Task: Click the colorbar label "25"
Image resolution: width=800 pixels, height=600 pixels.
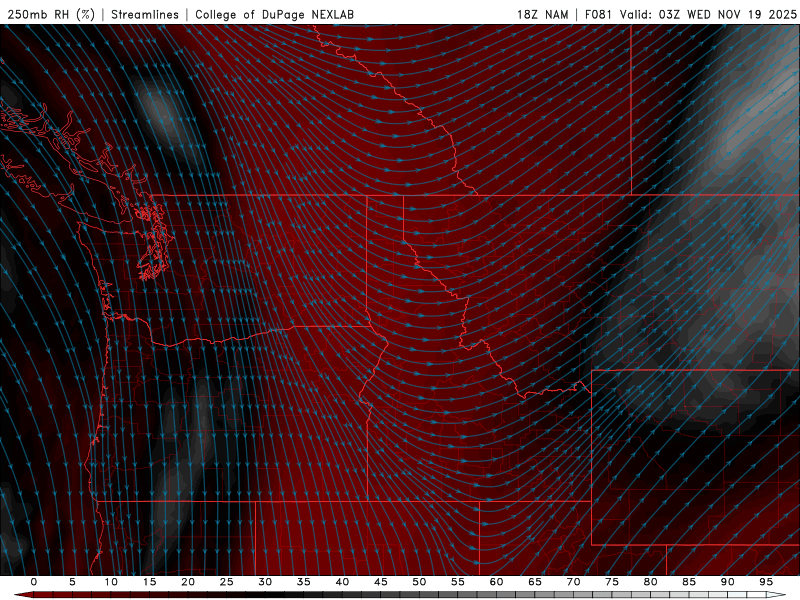Action: tap(227, 582)
